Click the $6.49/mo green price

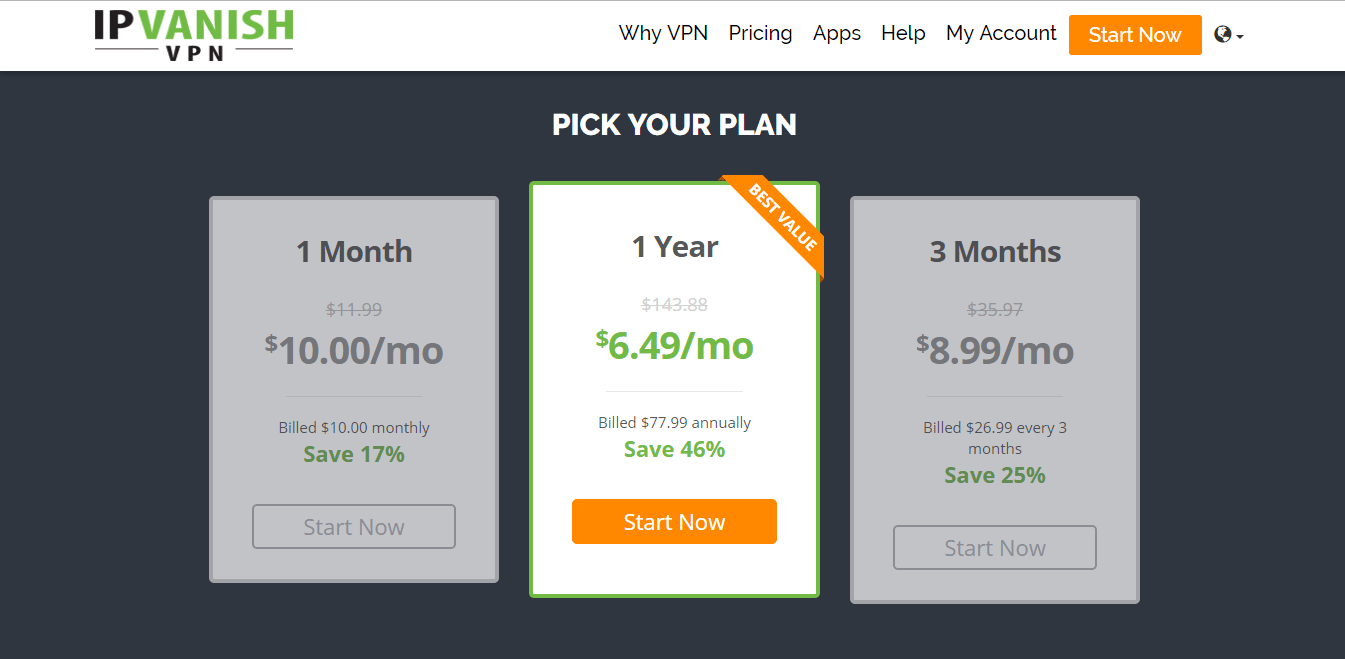point(675,345)
